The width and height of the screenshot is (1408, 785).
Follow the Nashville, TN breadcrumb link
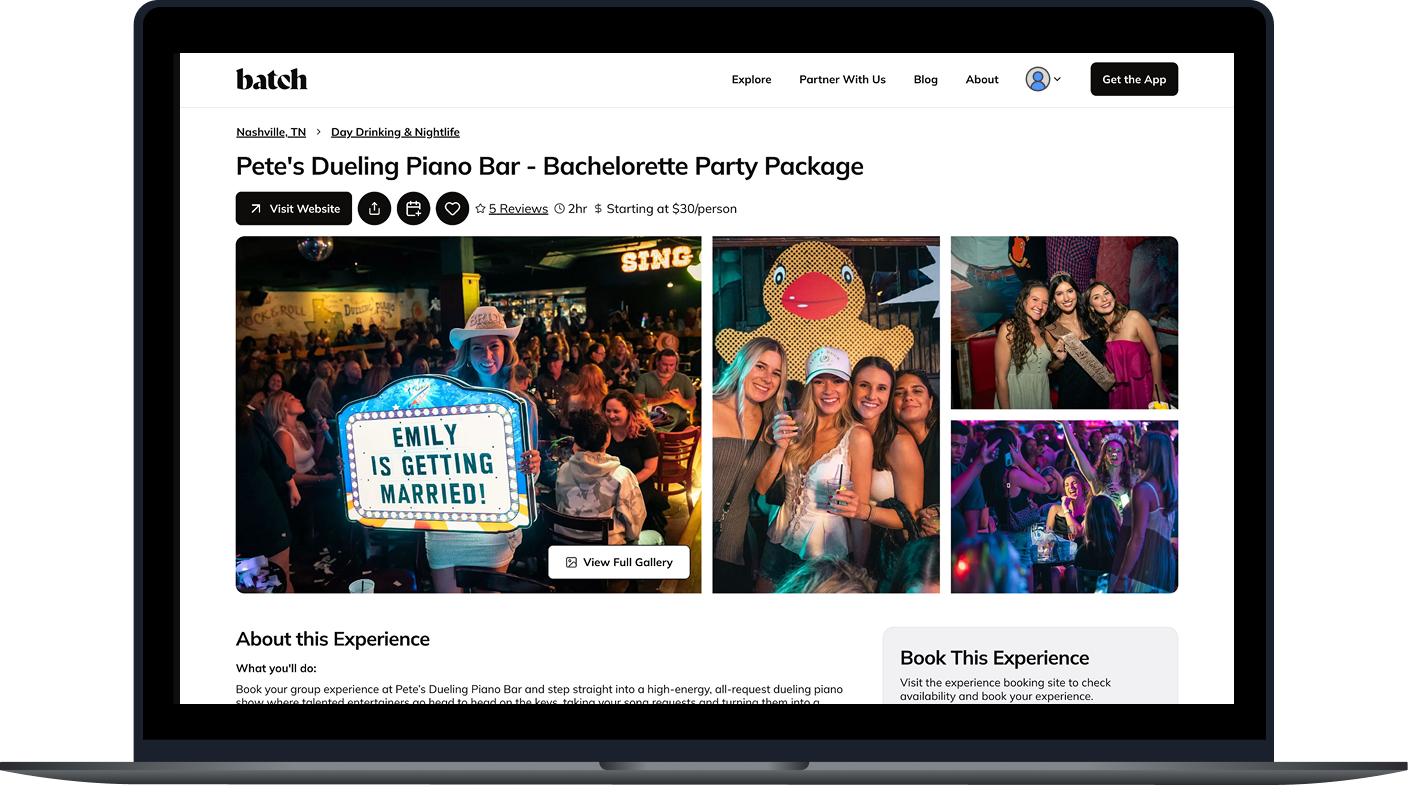click(271, 132)
